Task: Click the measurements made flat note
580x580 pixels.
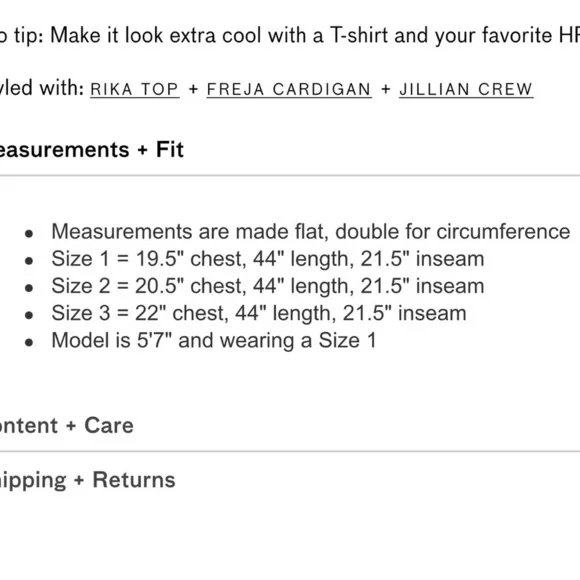Action: point(311,232)
